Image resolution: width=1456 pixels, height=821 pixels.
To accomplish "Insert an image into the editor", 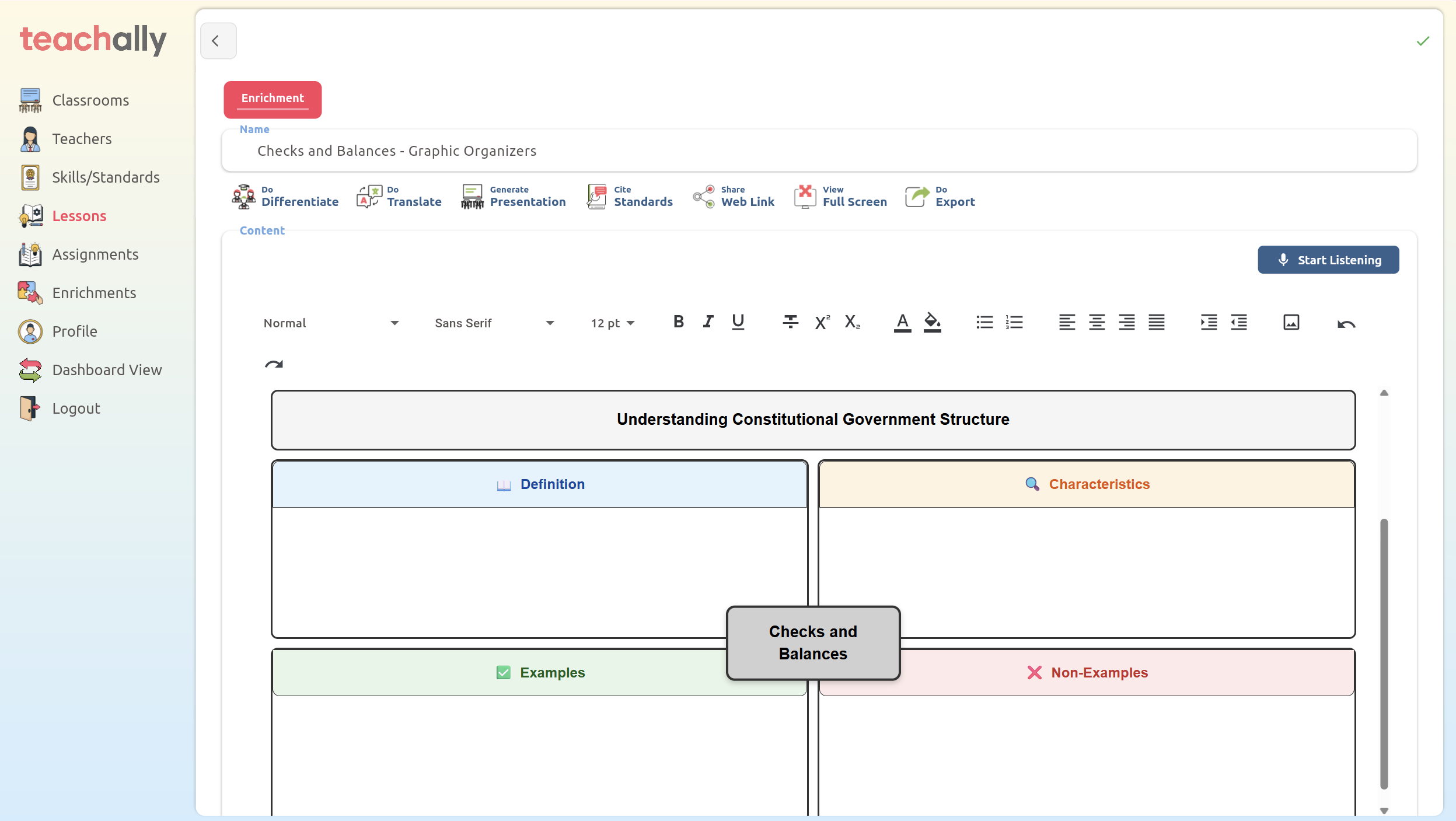I will (1291, 322).
